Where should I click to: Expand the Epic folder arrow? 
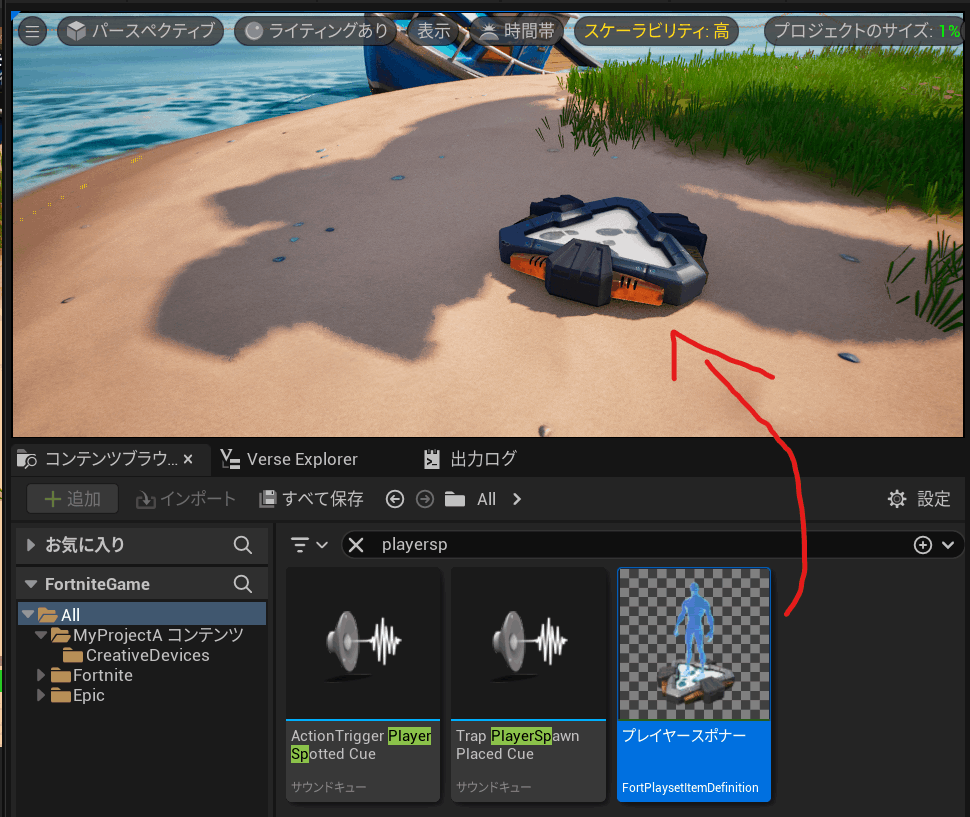pos(41,695)
